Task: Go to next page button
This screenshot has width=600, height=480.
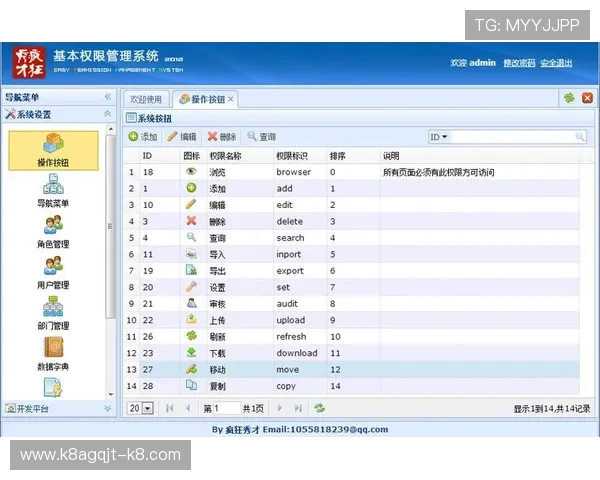Action: 280,408
